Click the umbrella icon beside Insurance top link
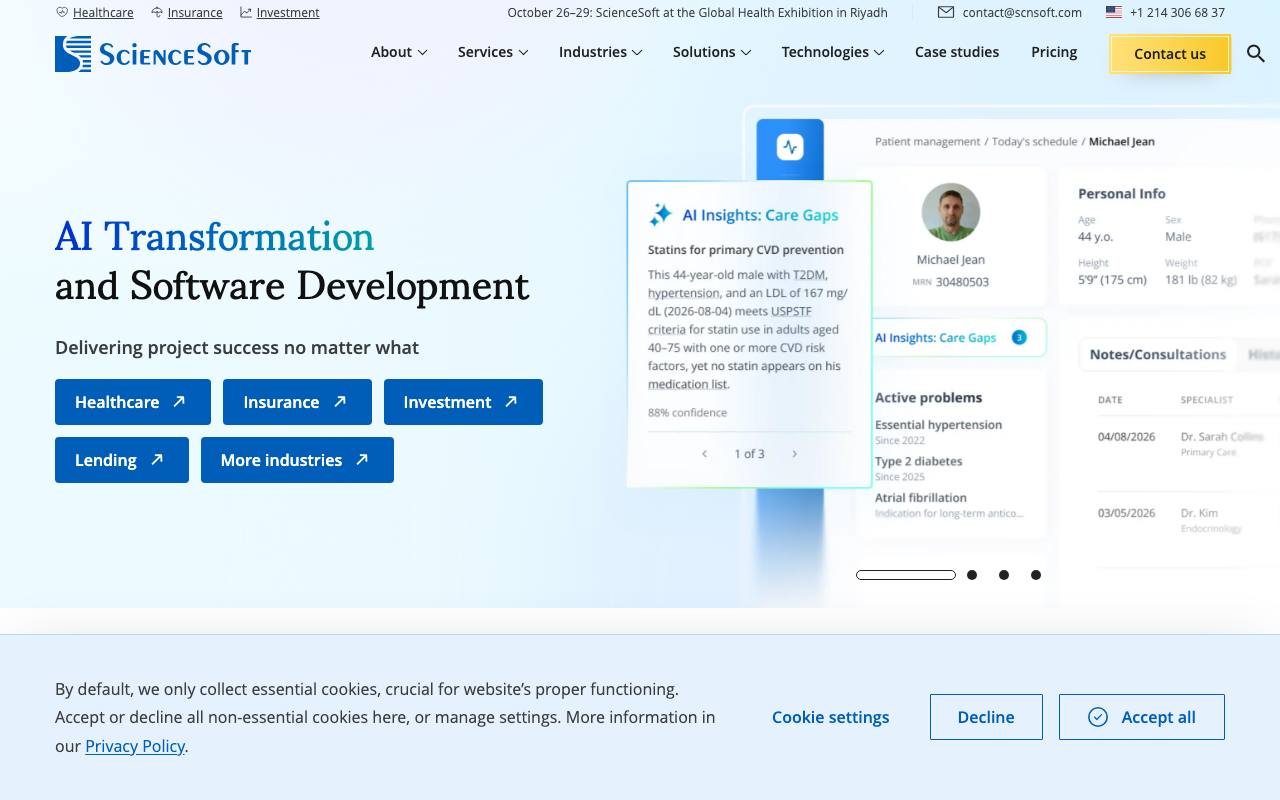This screenshot has width=1280, height=800. [157, 12]
